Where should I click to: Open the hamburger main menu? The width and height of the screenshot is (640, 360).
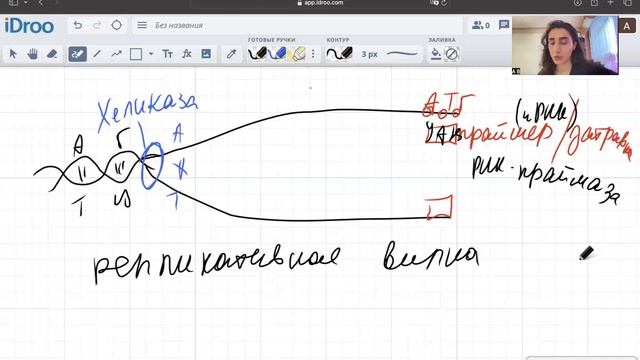(x=142, y=25)
